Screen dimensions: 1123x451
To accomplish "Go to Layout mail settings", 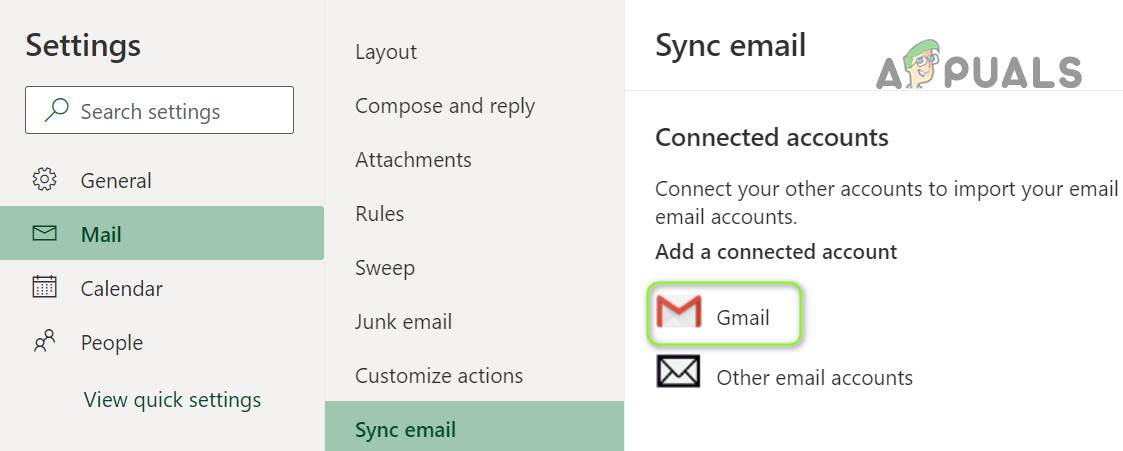I will 386,52.
